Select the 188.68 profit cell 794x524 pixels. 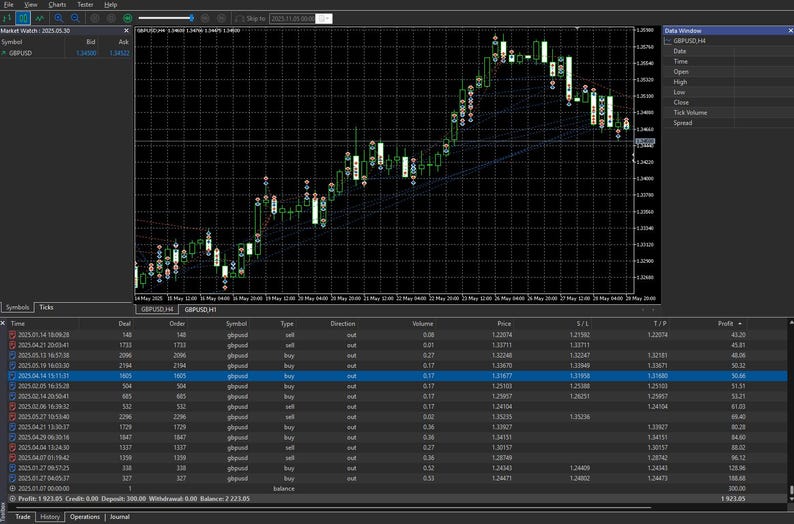pos(737,478)
